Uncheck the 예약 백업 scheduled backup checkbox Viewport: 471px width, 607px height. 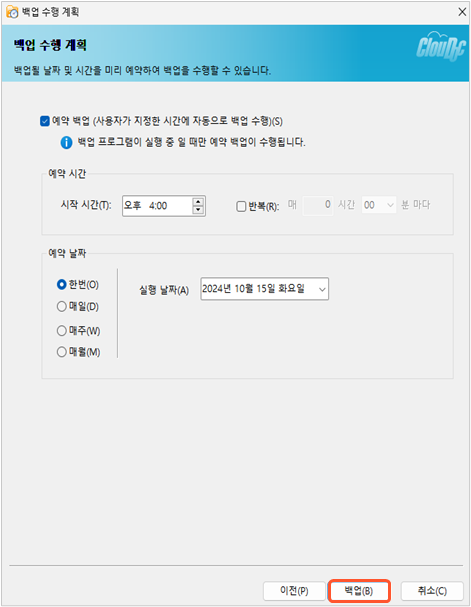coord(45,121)
